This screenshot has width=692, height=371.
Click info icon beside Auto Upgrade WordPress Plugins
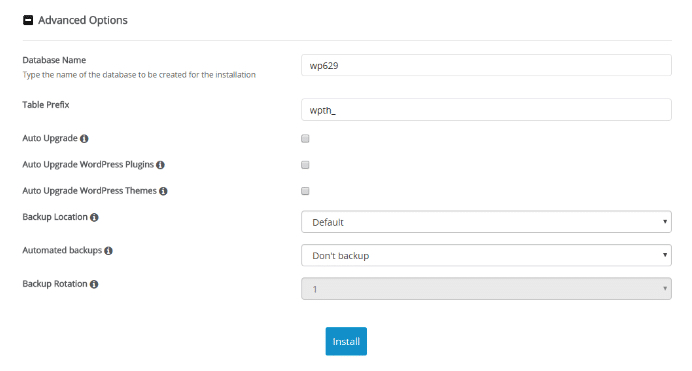click(160, 165)
